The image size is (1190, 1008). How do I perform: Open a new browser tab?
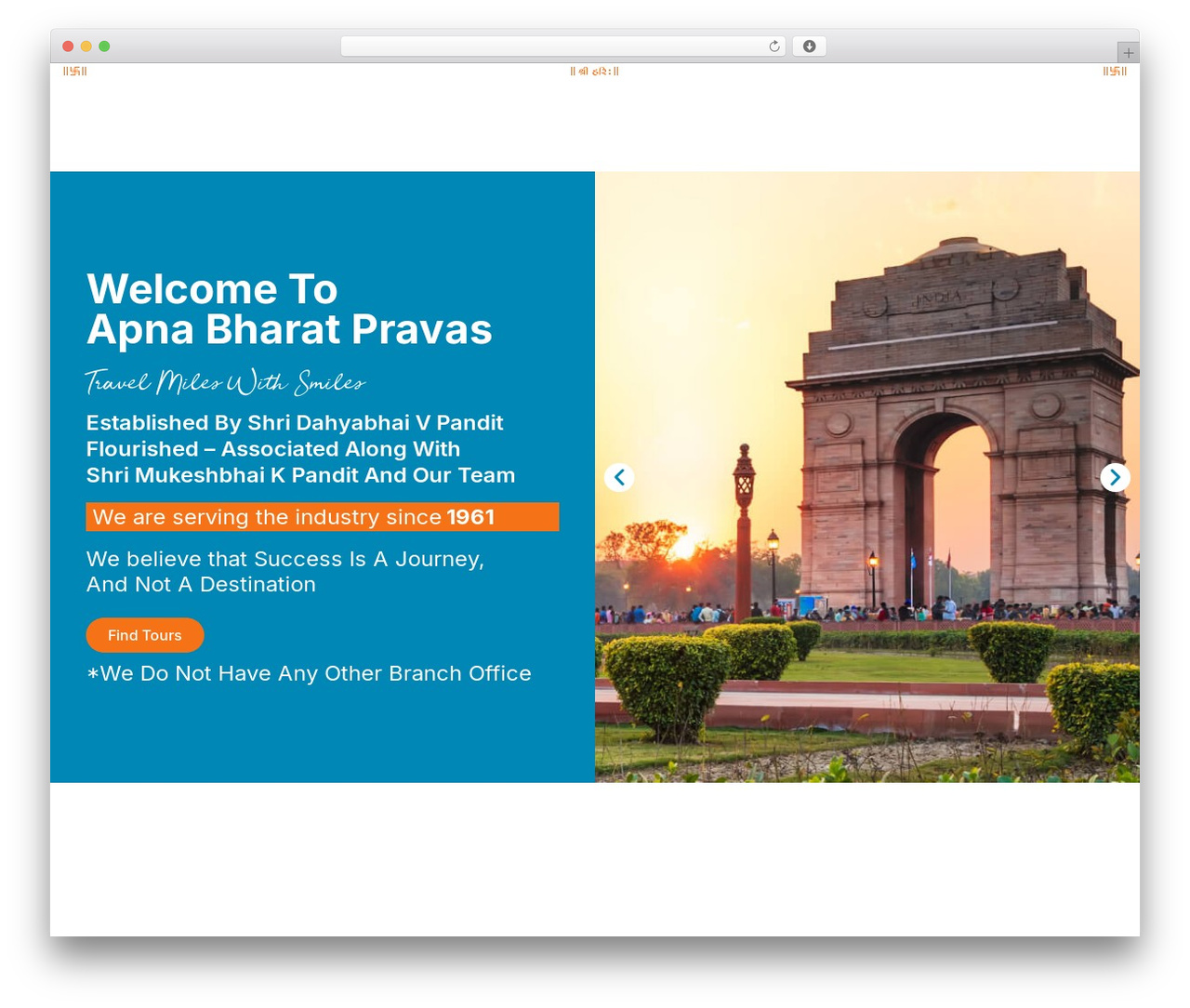tap(1128, 53)
